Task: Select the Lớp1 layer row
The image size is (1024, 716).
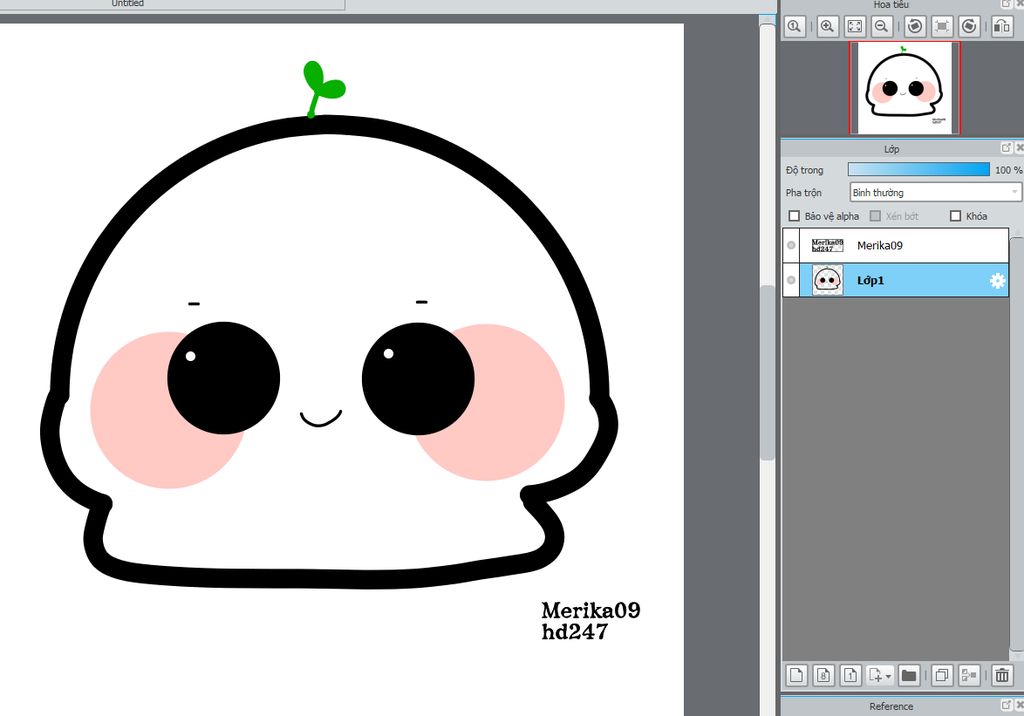Action: coord(895,280)
